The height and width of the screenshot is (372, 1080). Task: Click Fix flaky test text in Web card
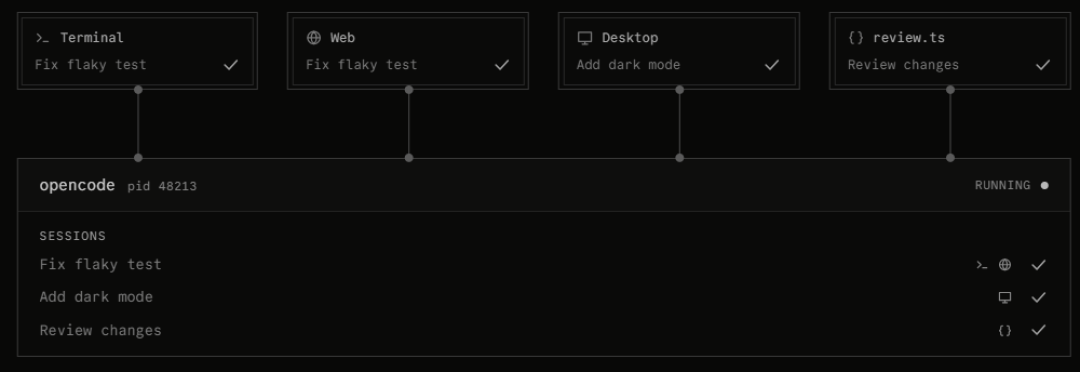[x=362, y=65]
